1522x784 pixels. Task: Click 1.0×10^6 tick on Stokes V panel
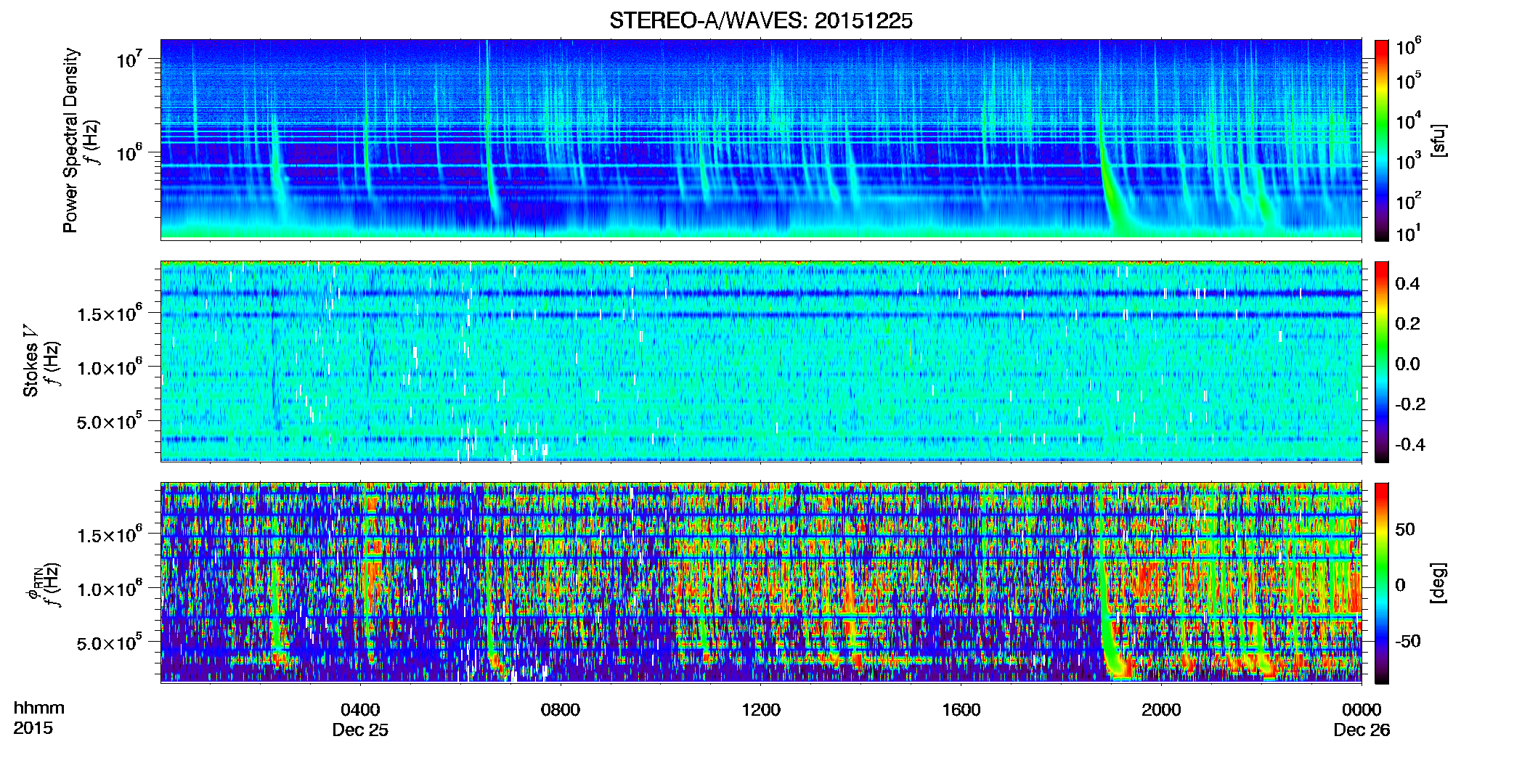tap(109, 367)
